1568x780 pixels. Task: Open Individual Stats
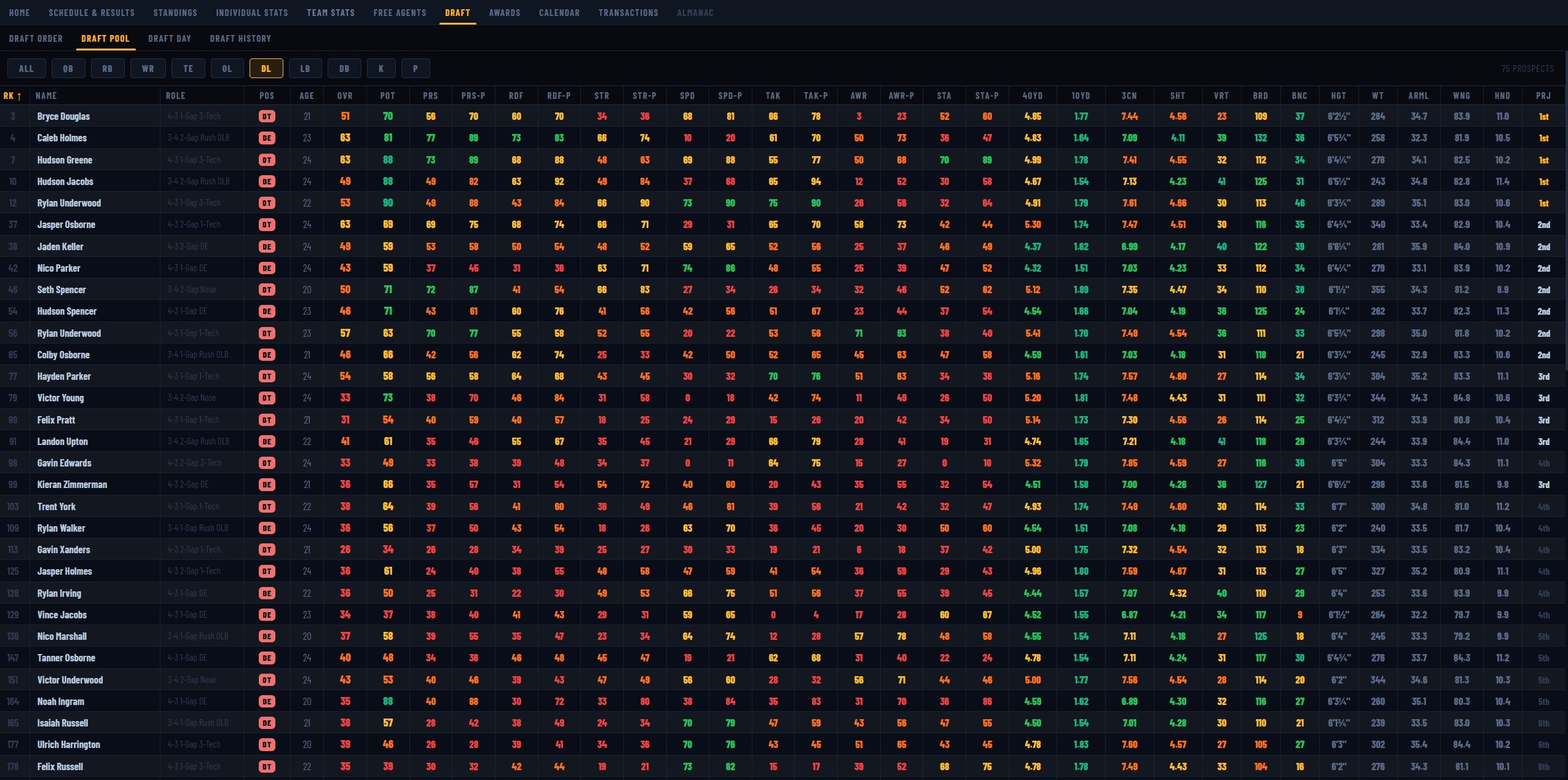pyautogui.click(x=252, y=12)
